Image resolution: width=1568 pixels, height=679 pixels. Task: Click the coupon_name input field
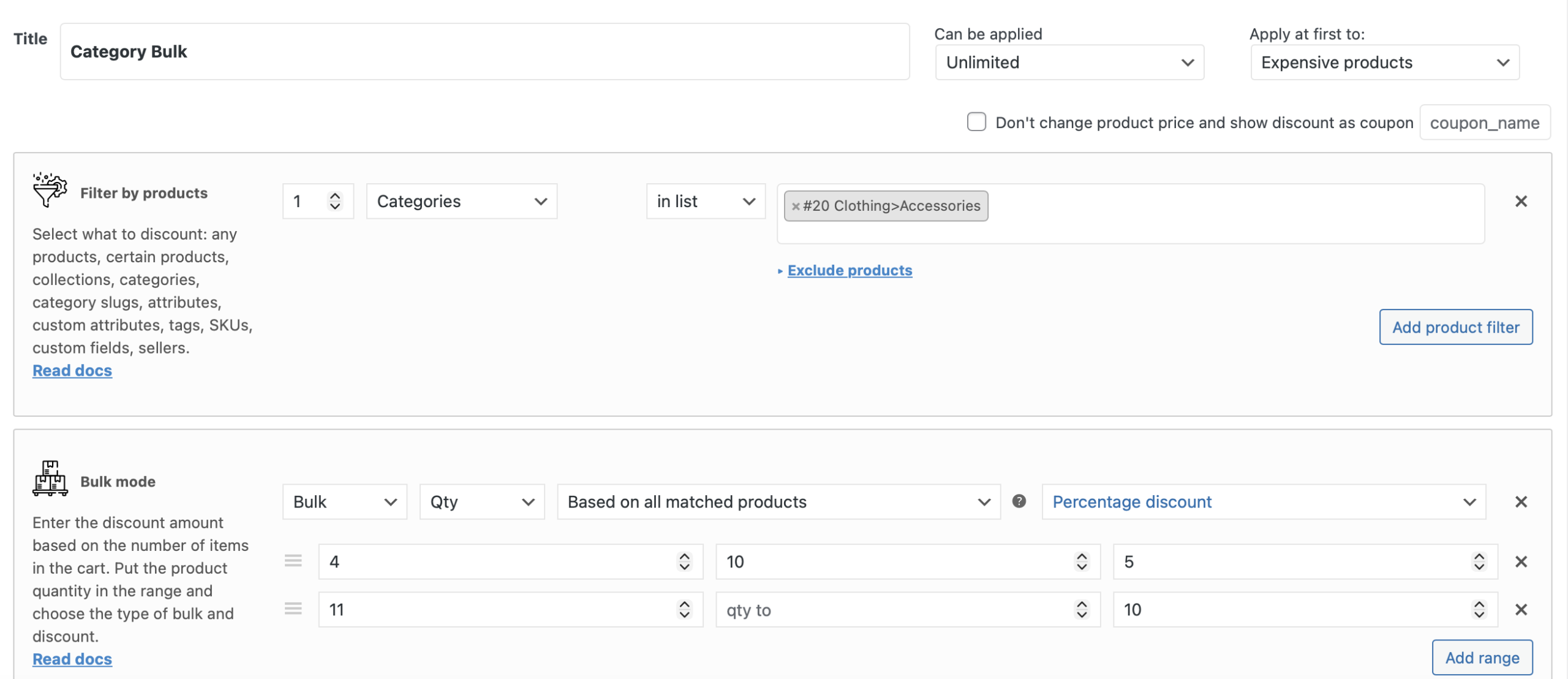(1484, 123)
